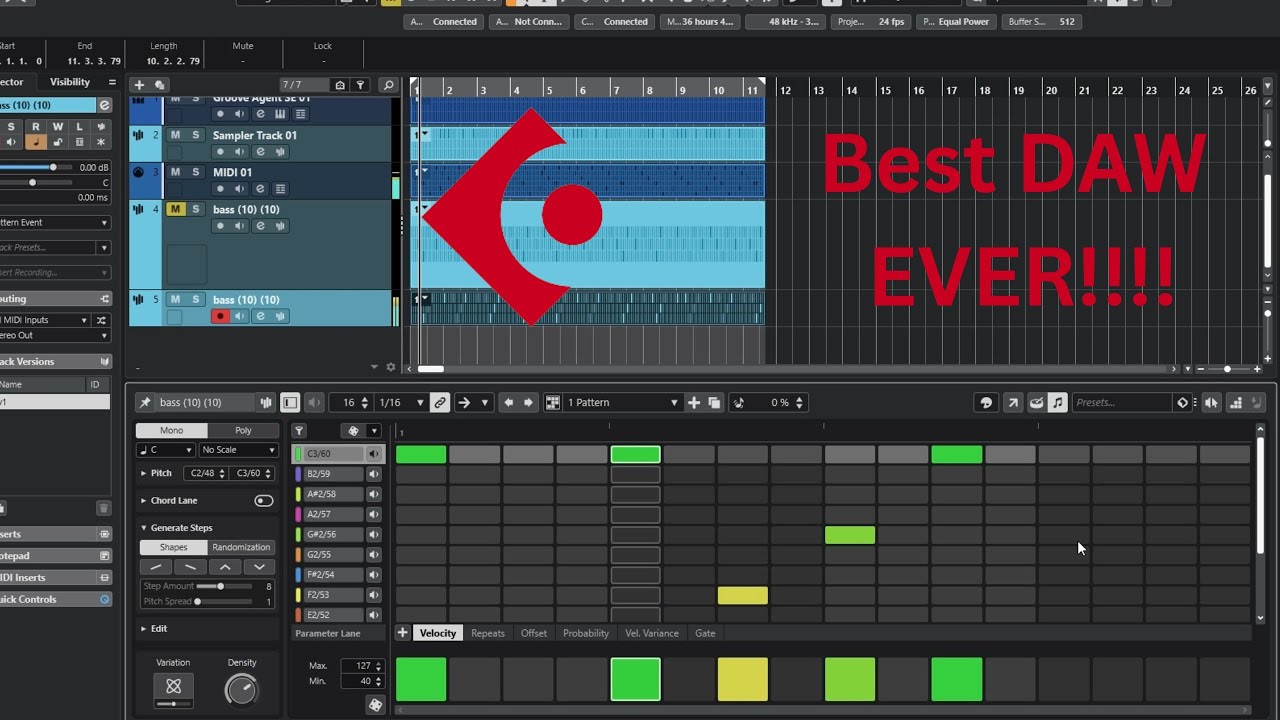Screen dimensions: 1280x720
Task: Click pin icon beside bass (10) (10) in pattern editor
Action: point(145,403)
